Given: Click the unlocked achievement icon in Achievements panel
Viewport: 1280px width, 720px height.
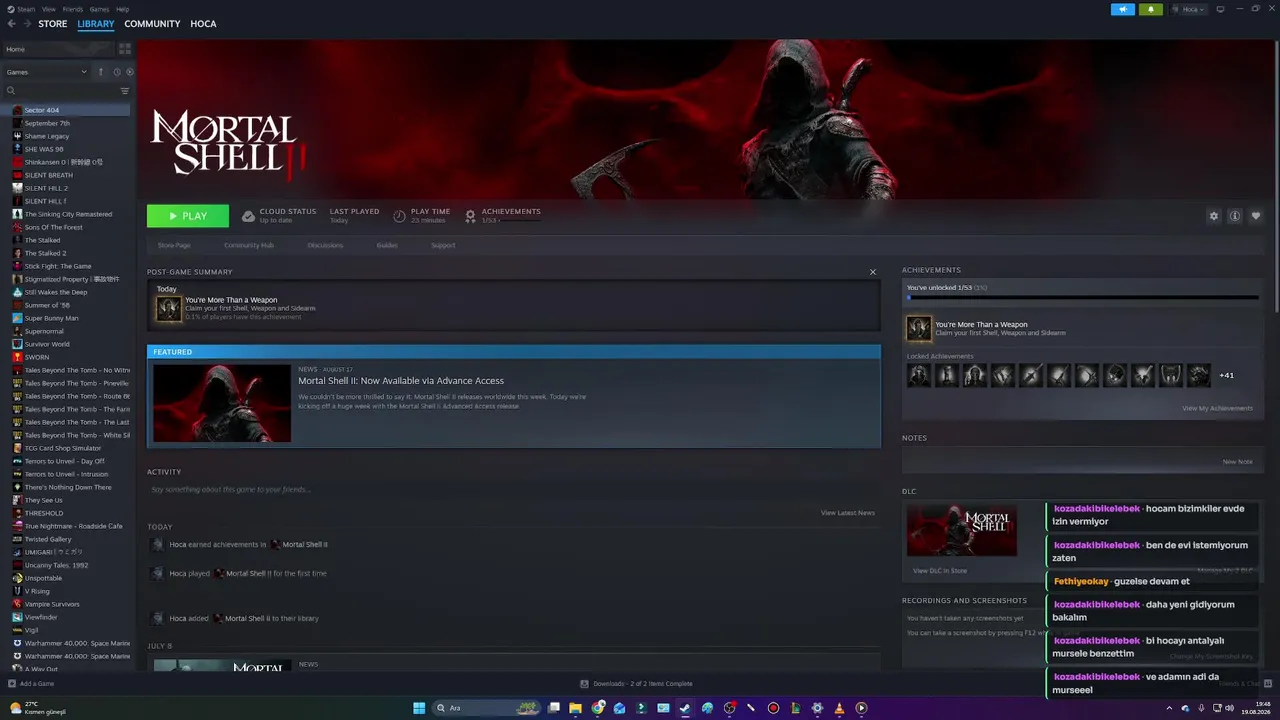Looking at the screenshot, I should [x=919, y=329].
